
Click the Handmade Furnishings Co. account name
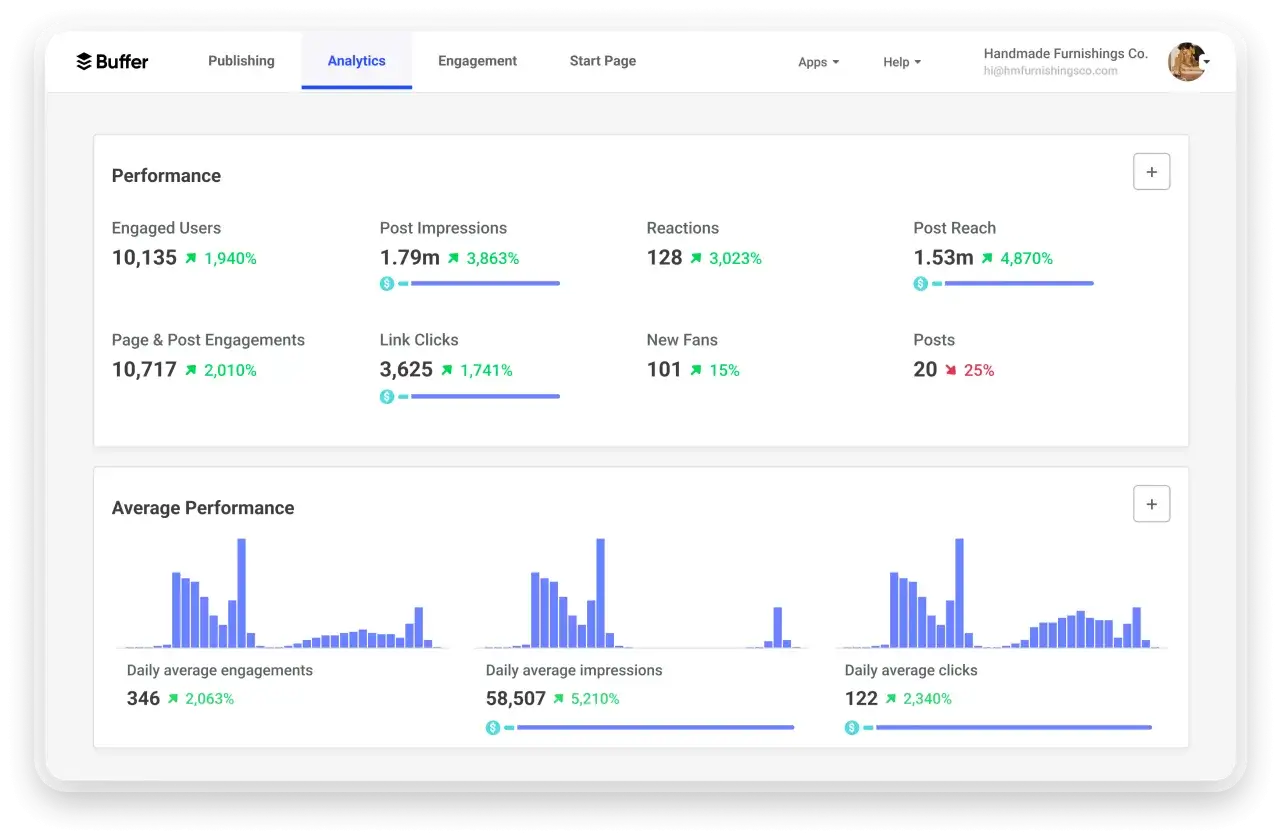click(1065, 54)
